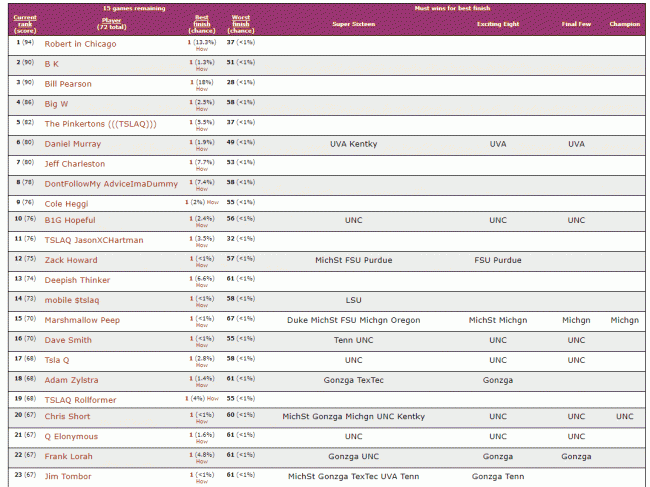Click 'How' link in Robert in Chicago's row

202,50
